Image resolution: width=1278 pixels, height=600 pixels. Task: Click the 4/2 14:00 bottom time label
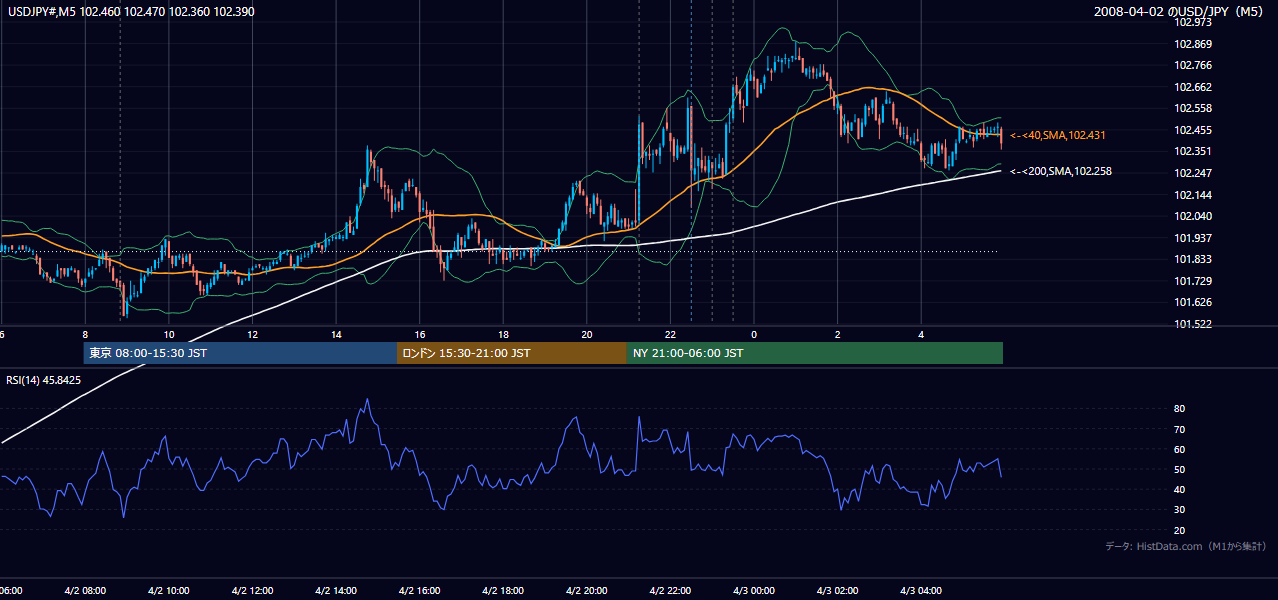[x=336, y=590]
